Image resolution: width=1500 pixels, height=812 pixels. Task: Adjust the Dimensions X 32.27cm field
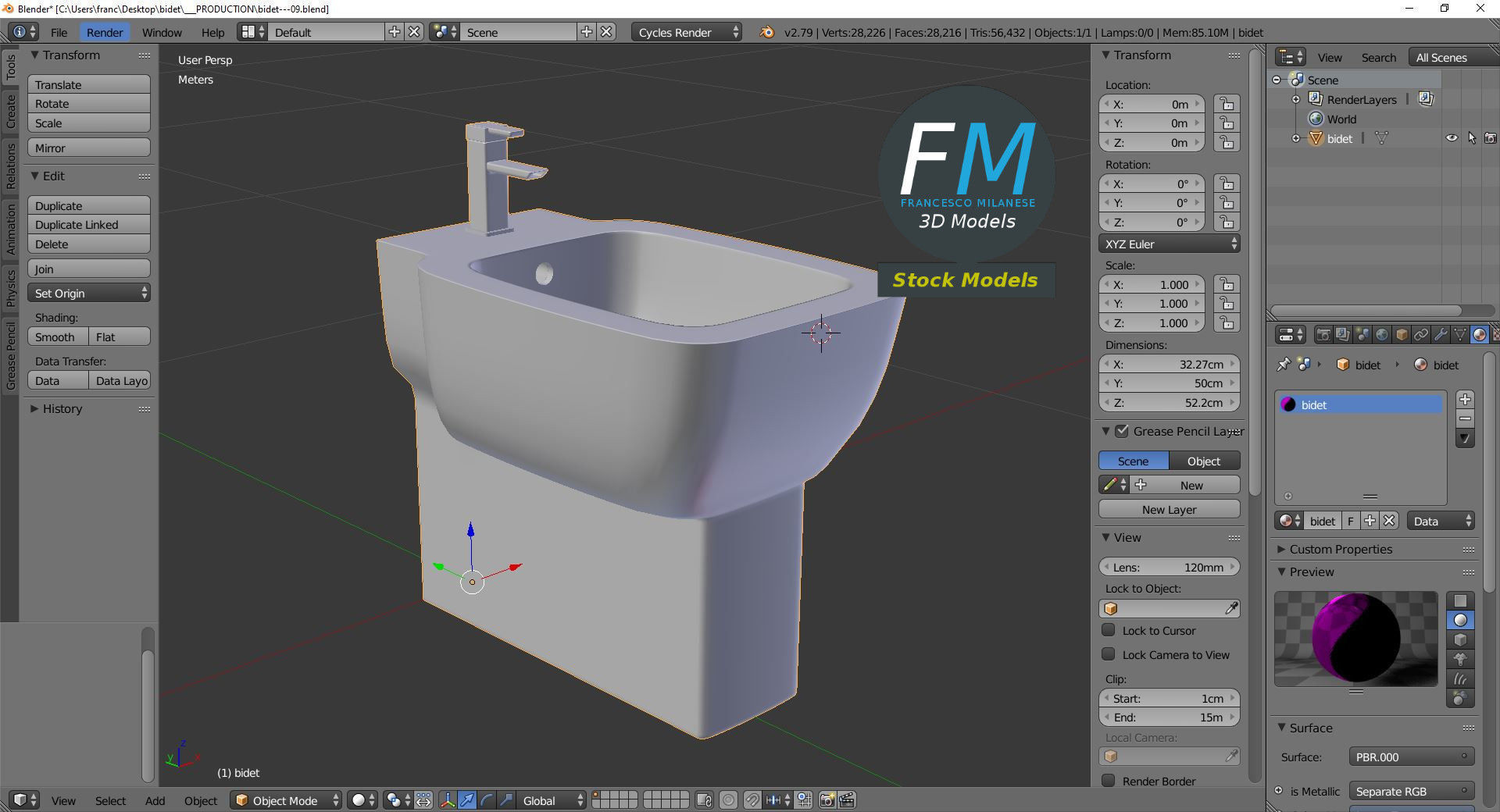pos(1170,364)
